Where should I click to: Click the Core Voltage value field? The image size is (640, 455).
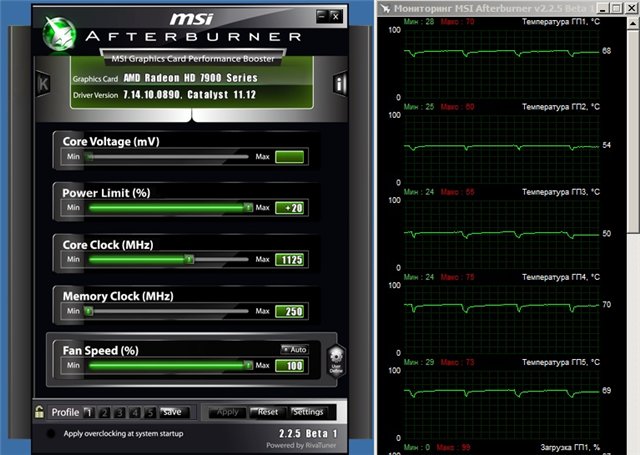point(289,157)
